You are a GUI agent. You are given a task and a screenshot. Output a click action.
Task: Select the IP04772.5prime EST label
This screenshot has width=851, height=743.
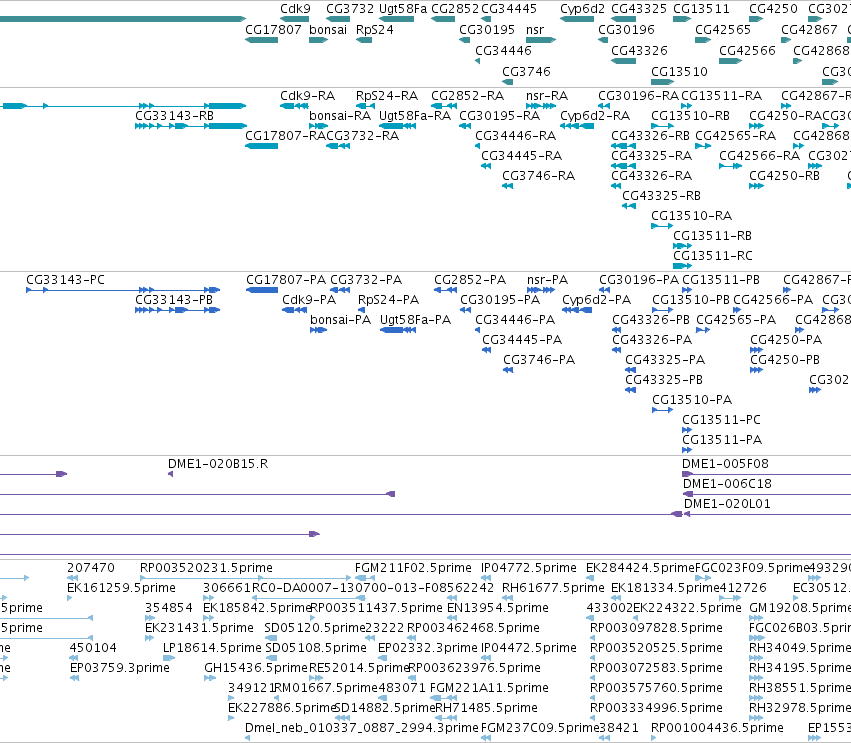click(x=529, y=568)
